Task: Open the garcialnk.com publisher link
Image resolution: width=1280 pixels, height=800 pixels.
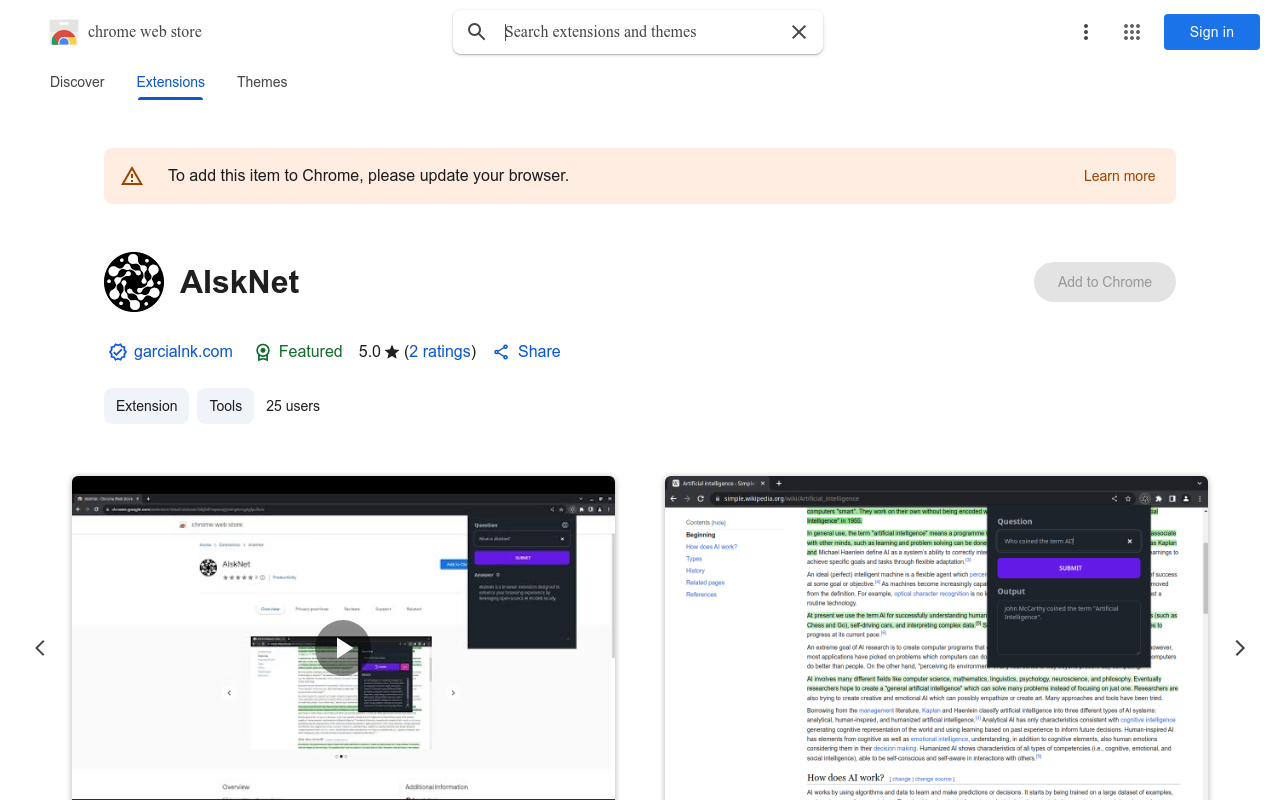Action: point(183,352)
